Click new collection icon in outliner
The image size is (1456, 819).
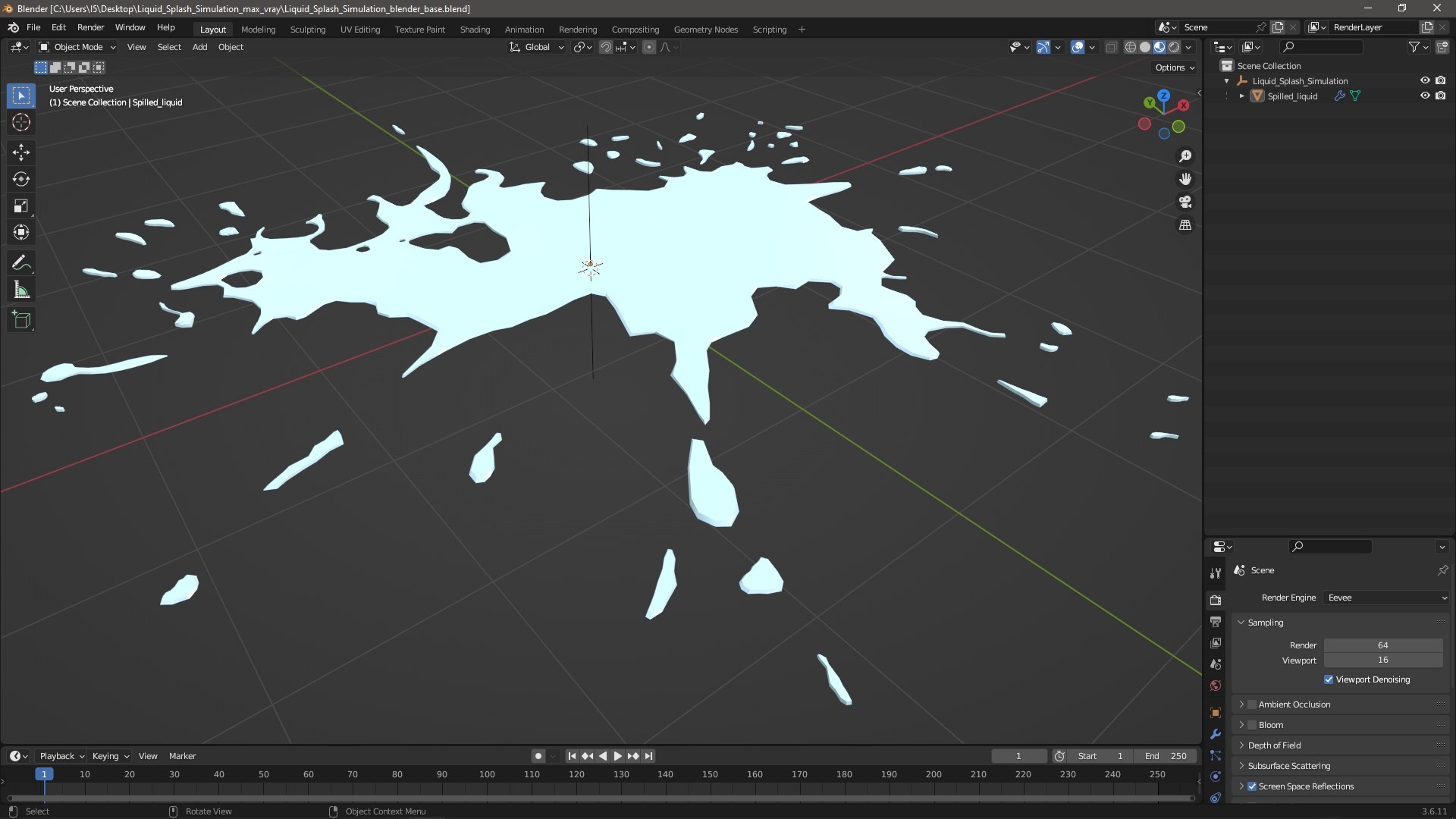coord(1442,47)
